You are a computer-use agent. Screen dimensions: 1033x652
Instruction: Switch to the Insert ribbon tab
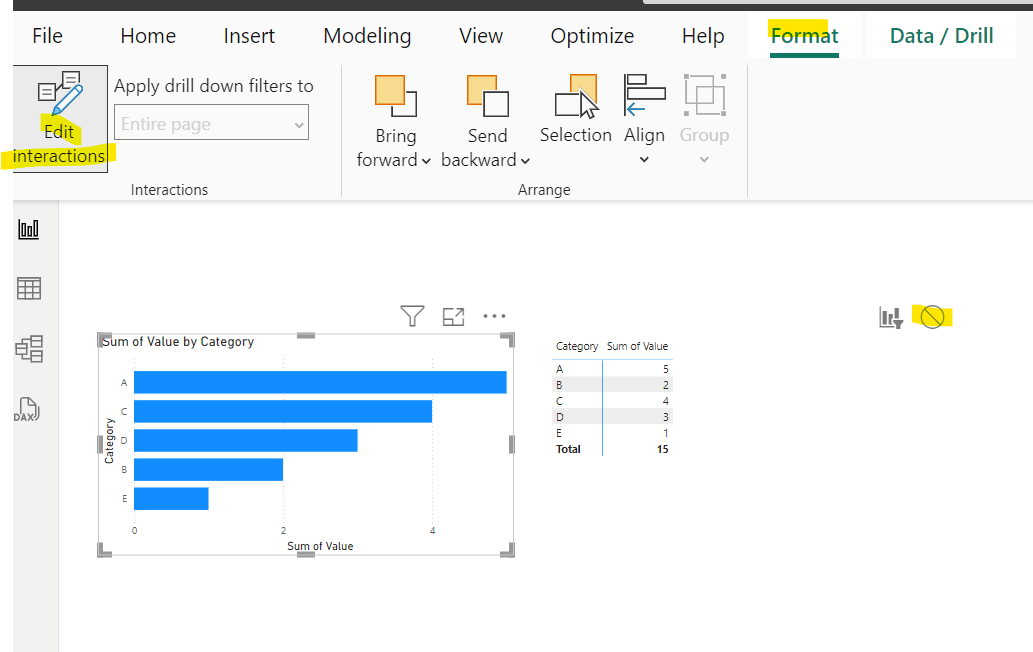tap(249, 36)
